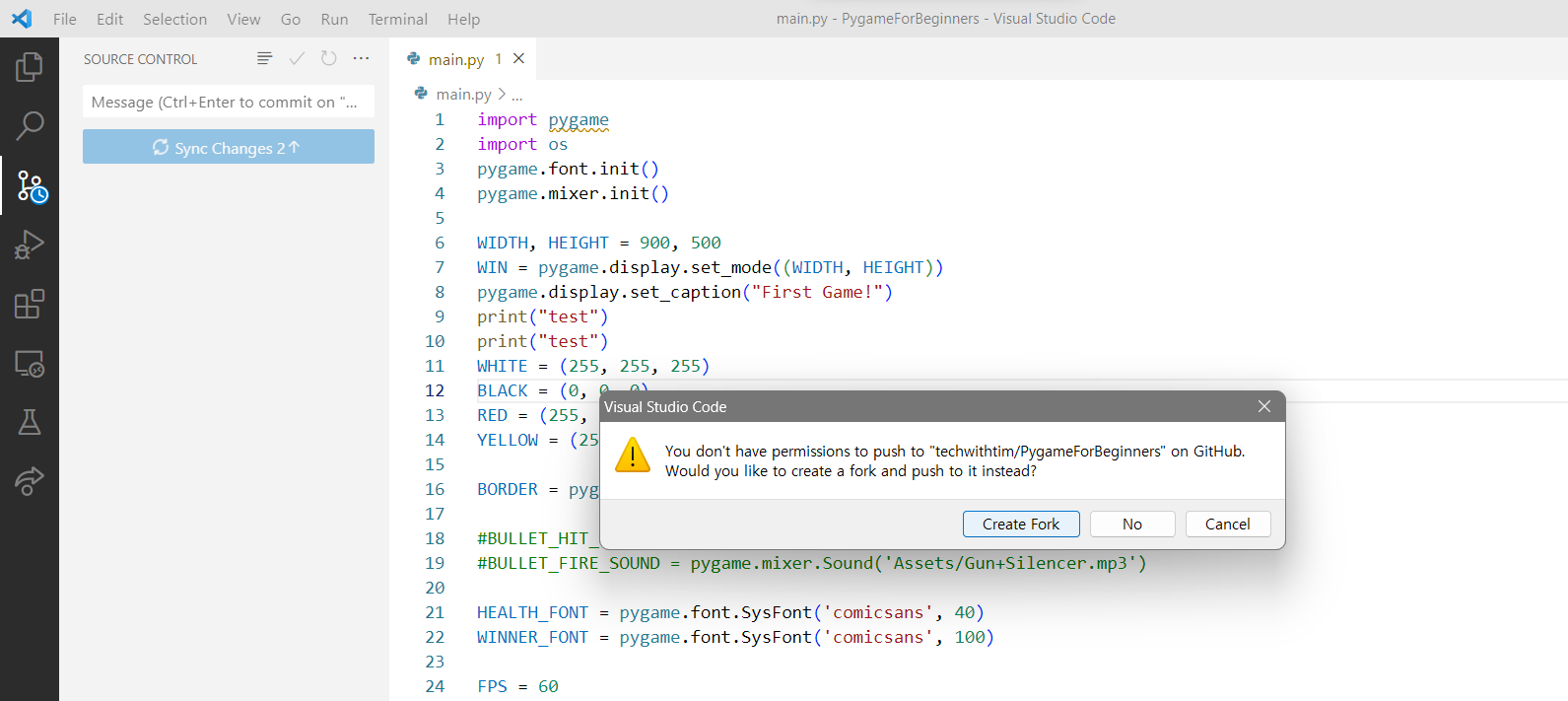Open the Go menu
The width and height of the screenshot is (1568, 701).
click(x=291, y=19)
